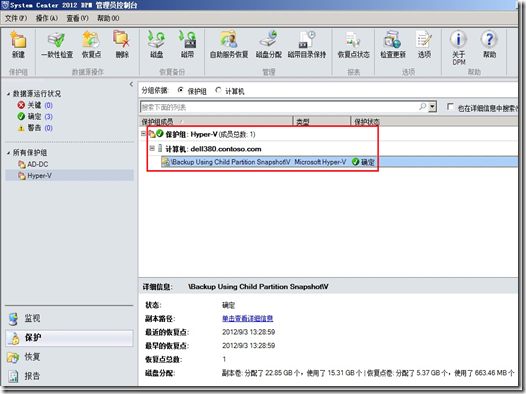Screen dimensions: 526x394
Task: Click 2012/9/3 13:28:59 latest recovery point value
Action: point(249,332)
